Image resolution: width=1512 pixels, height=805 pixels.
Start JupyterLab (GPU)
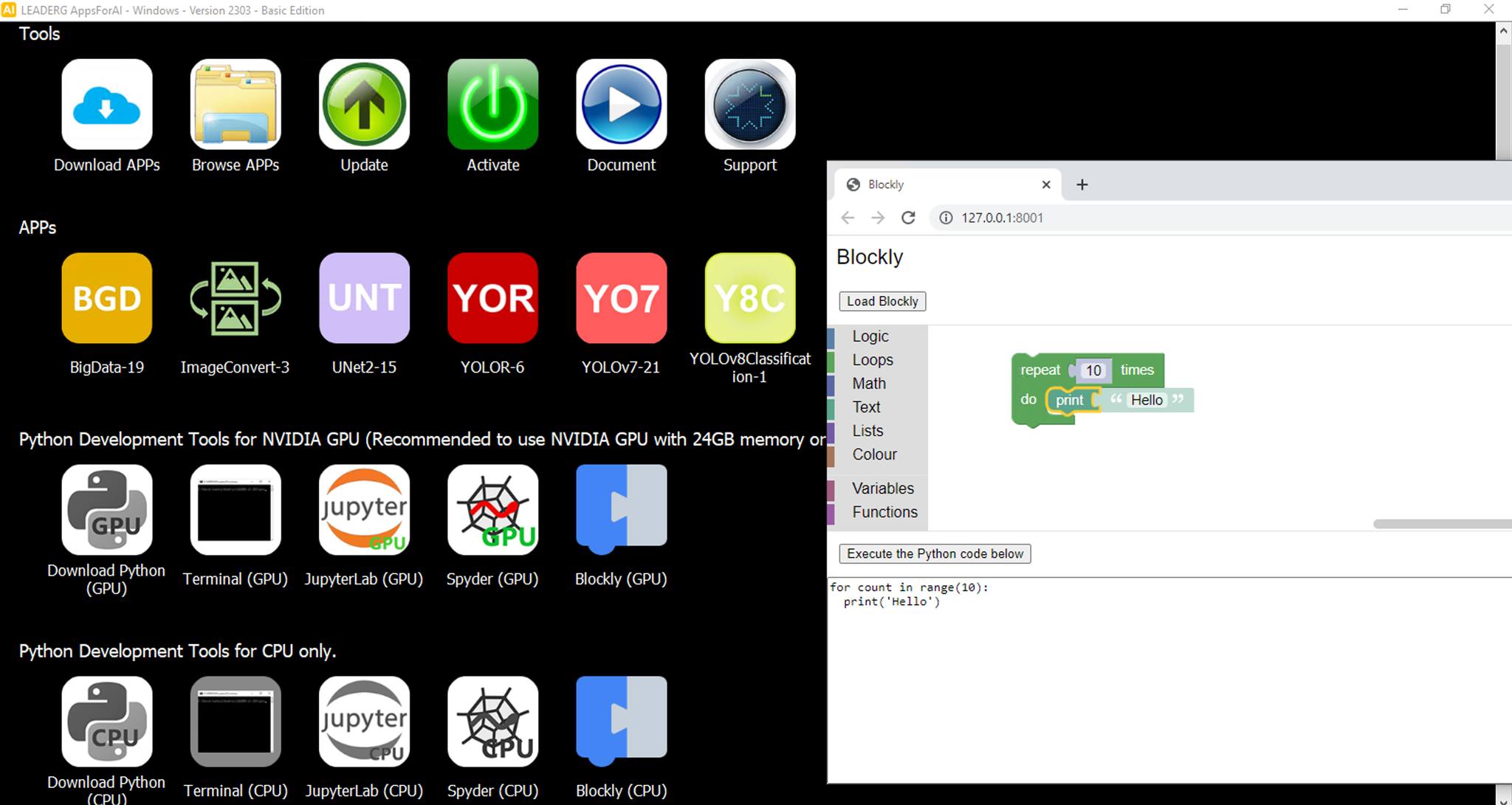tap(364, 509)
